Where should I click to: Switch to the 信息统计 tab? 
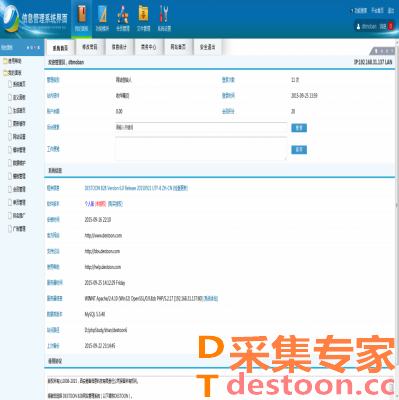[x=119, y=47]
